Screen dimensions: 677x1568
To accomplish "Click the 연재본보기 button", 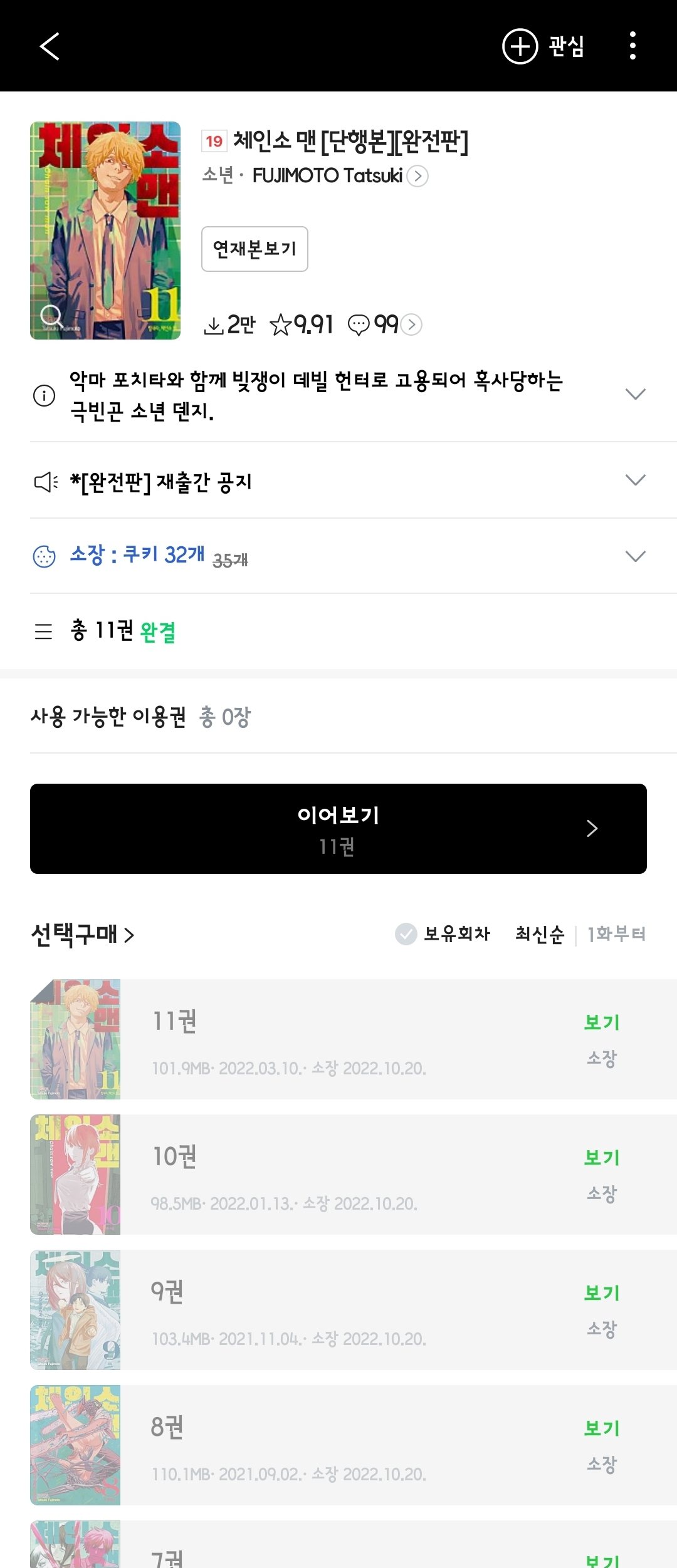I will click(255, 249).
